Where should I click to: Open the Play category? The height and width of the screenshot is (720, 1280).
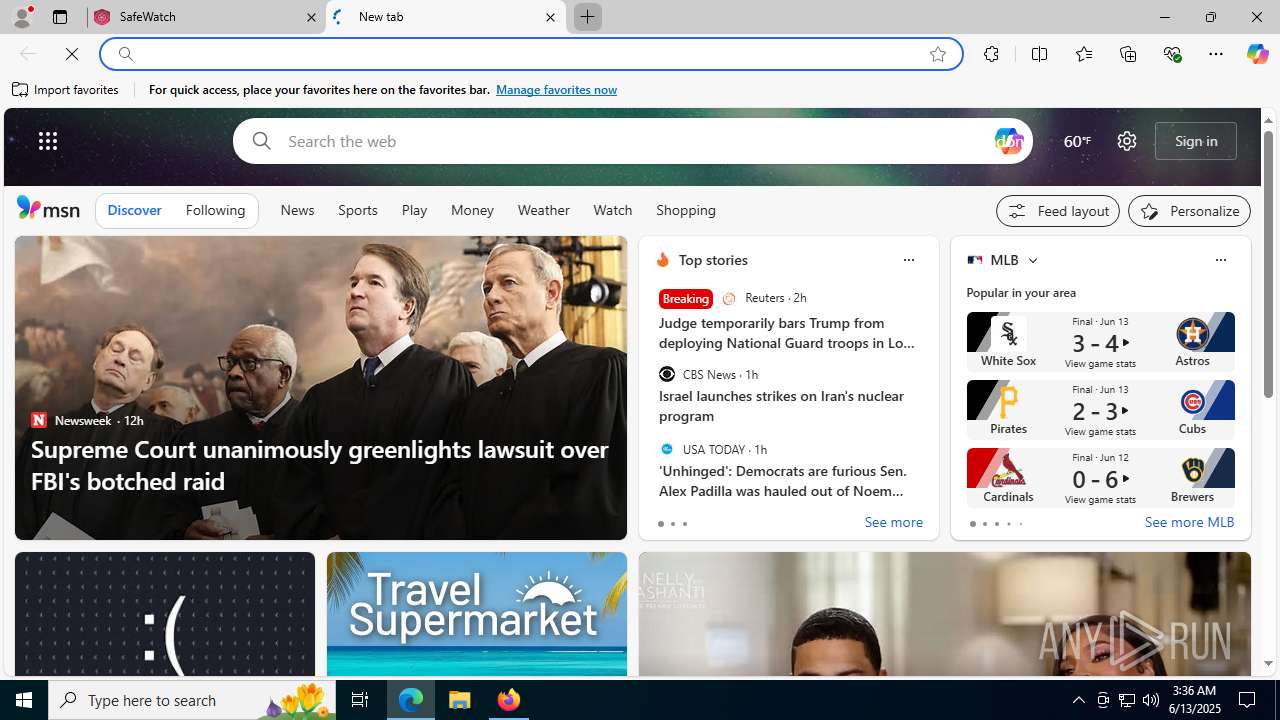[414, 210]
